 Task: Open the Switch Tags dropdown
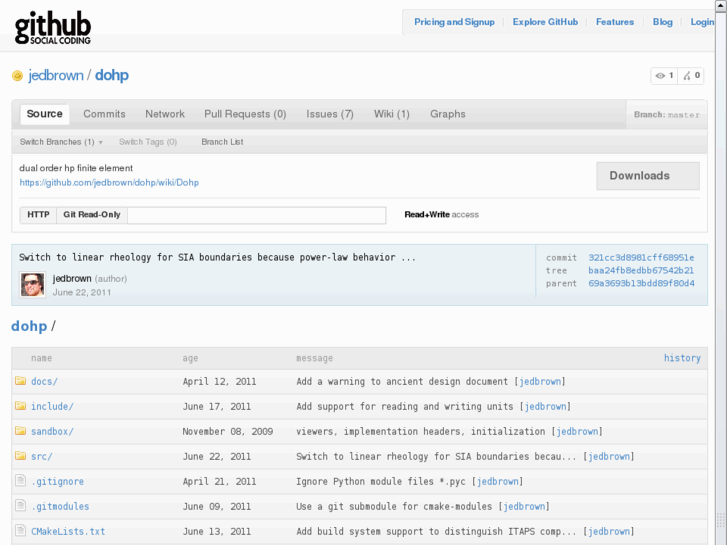(148, 142)
